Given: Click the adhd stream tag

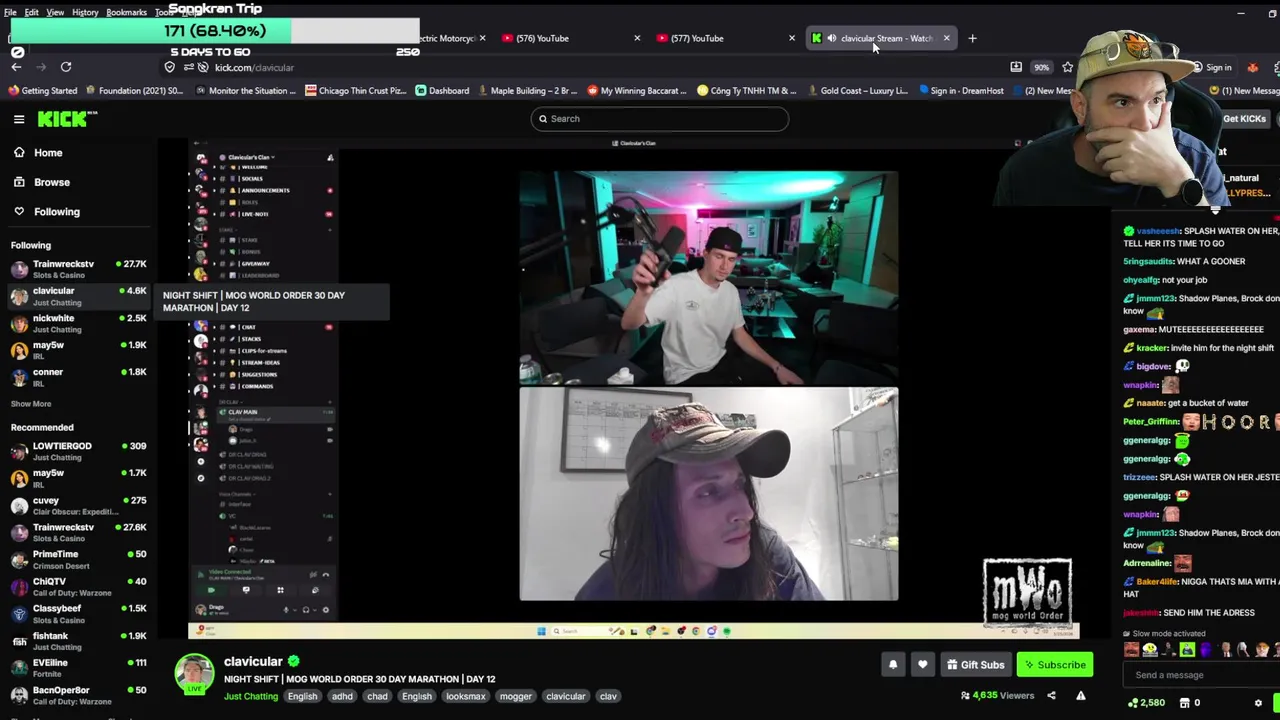Looking at the screenshot, I should pos(342,697).
